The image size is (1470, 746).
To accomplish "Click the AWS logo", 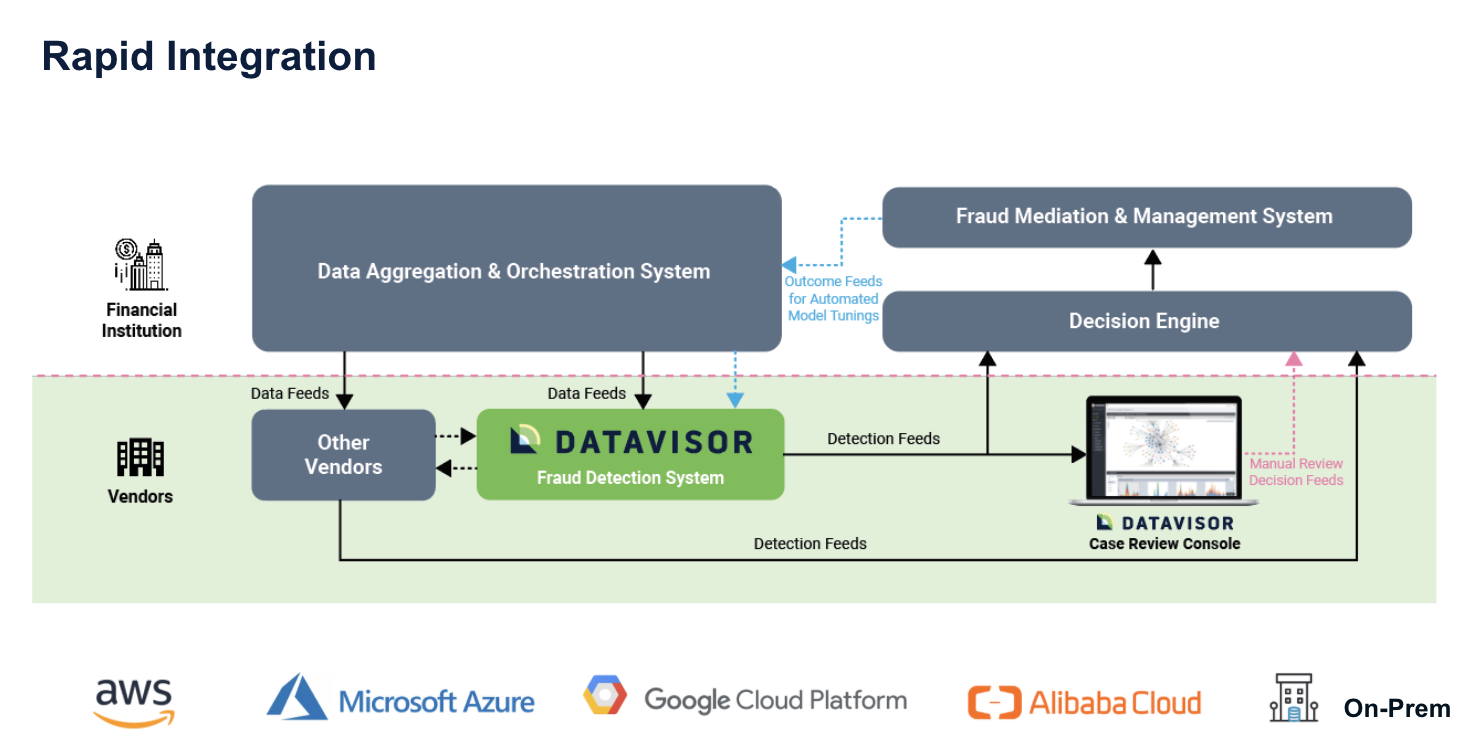I will point(135,702).
